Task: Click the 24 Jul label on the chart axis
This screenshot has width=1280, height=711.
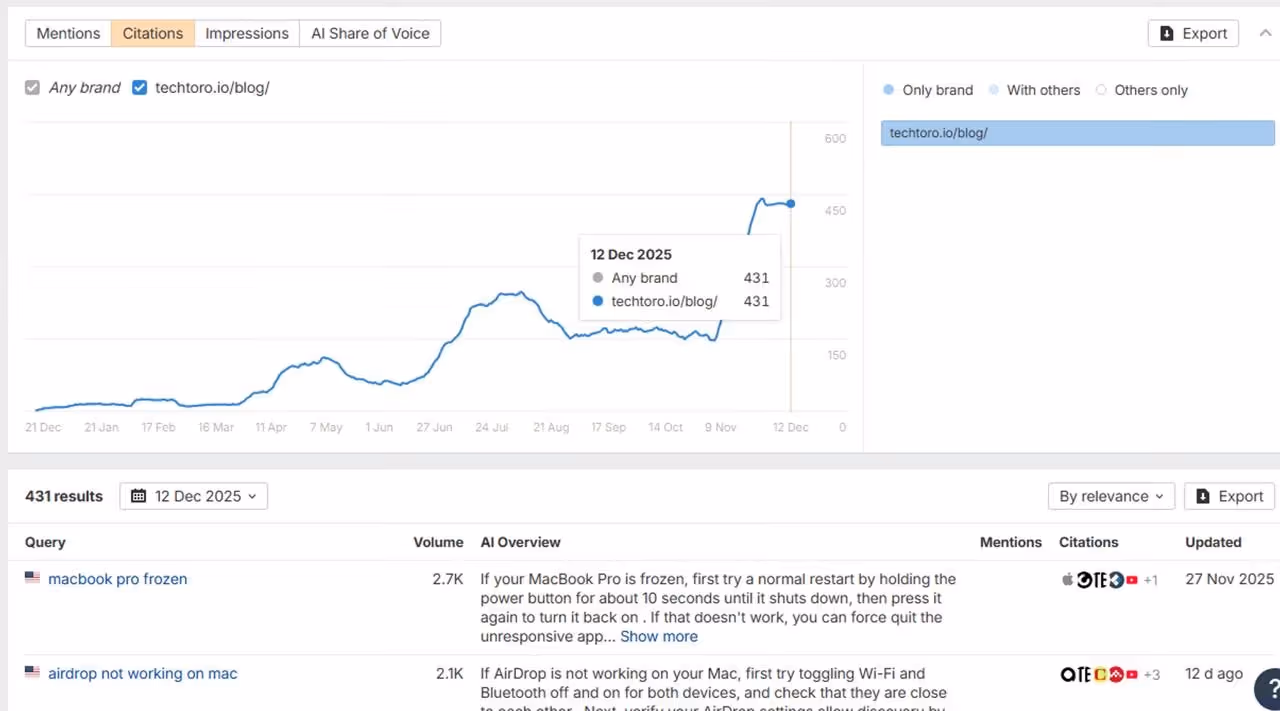Action: [491, 427]
